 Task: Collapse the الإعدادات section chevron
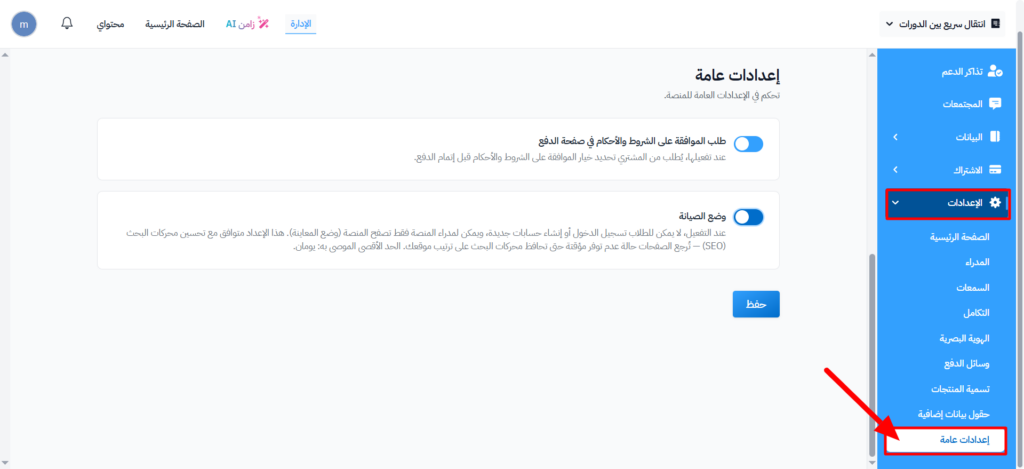[895, 203]
